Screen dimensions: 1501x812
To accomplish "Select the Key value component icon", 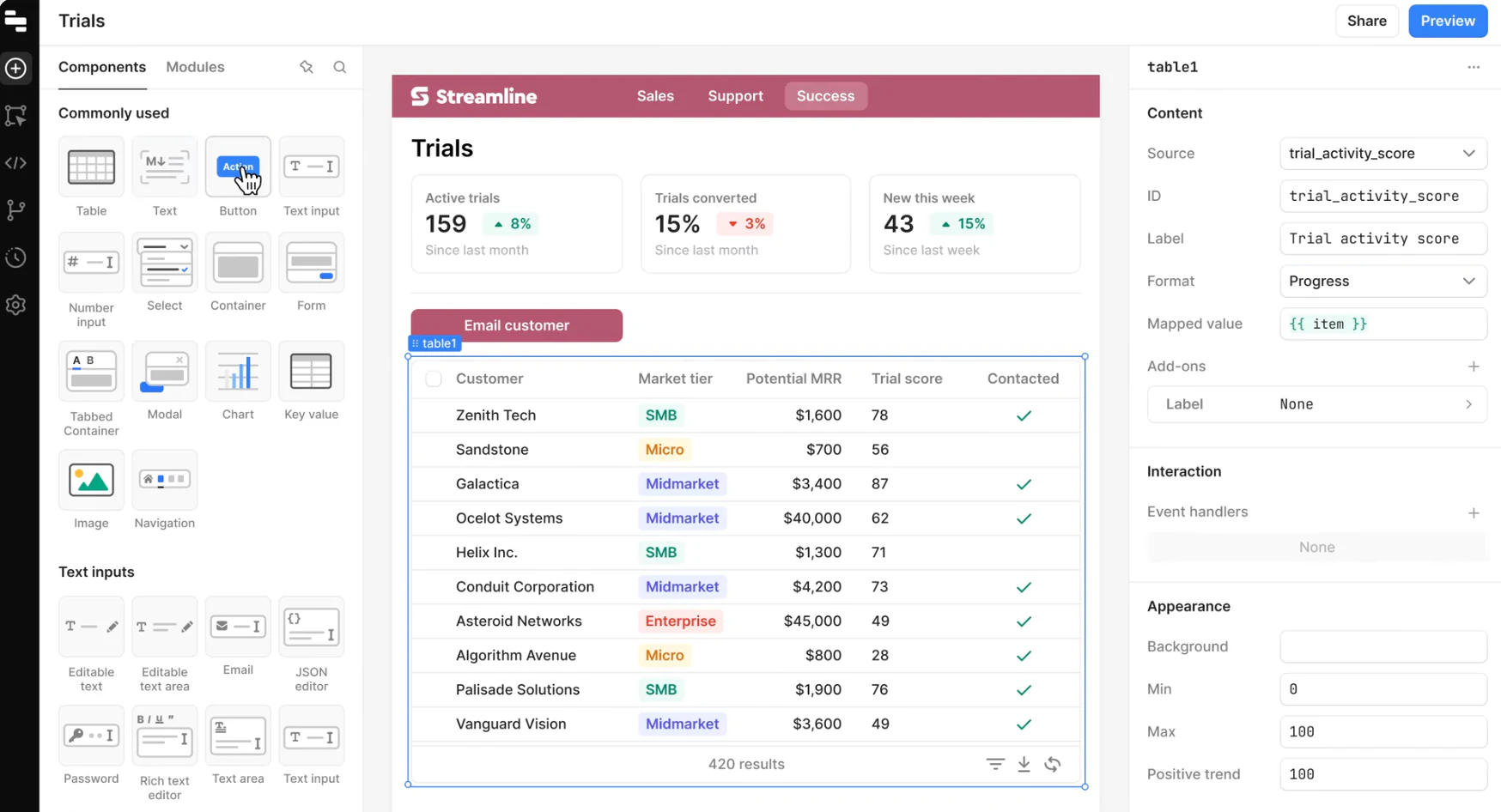I will [x=312, y=372].
